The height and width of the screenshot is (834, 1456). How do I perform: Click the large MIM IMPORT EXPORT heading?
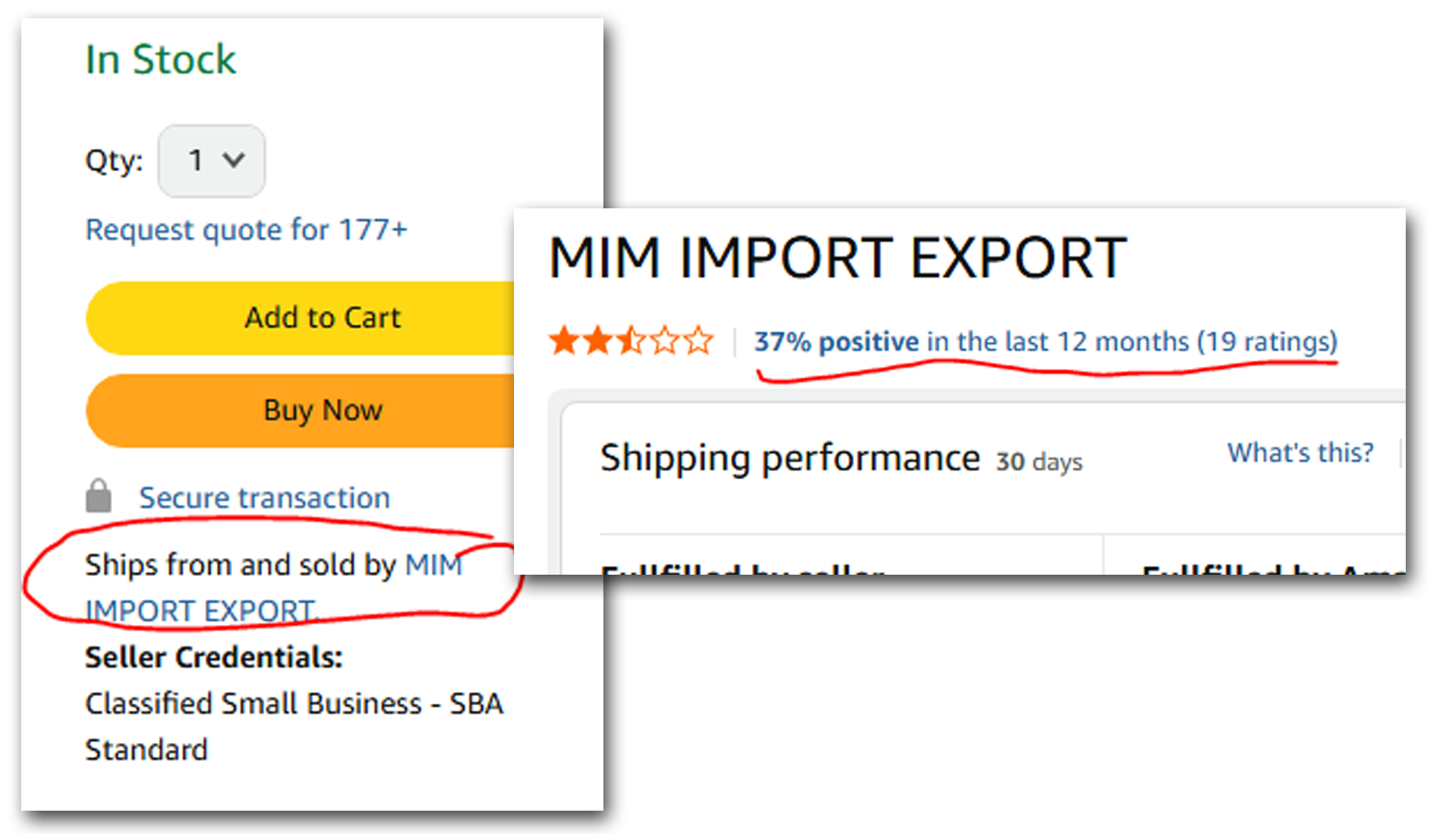[837, 258]
